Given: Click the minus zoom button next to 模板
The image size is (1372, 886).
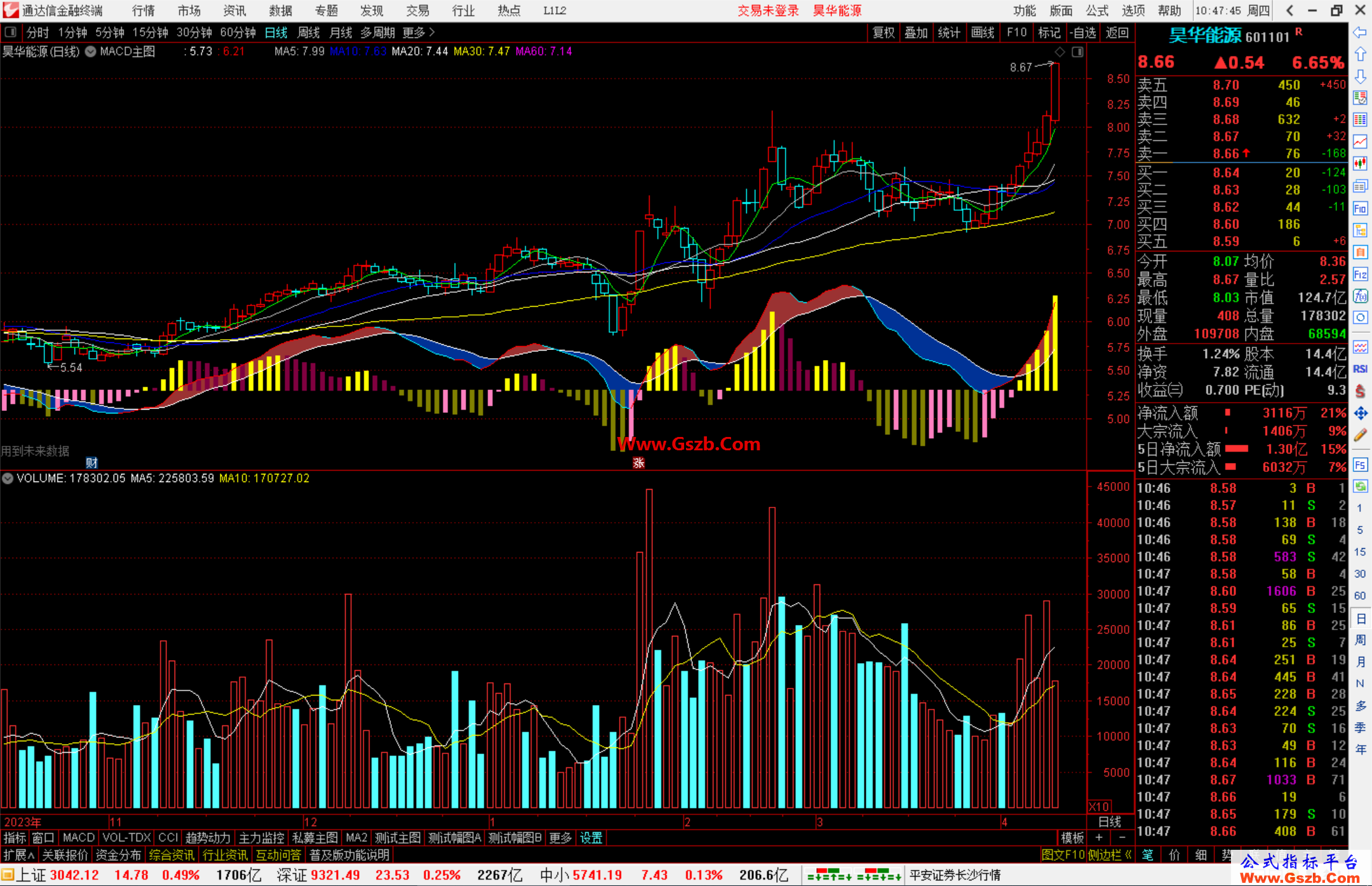Looking at the screenshot, I should pyautogui.click(x=1122, y=838).
